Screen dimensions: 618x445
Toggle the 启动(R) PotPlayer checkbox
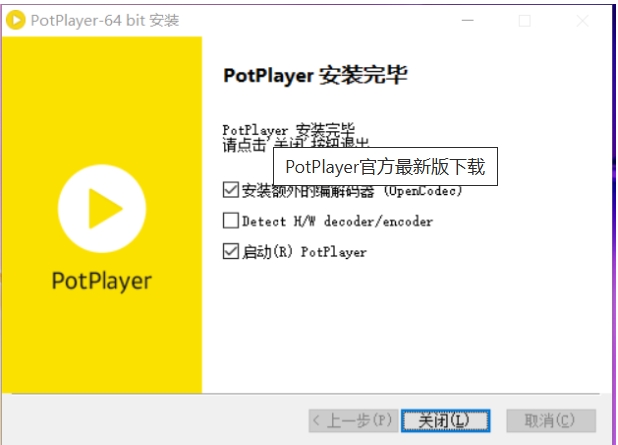tap(231, 251)
